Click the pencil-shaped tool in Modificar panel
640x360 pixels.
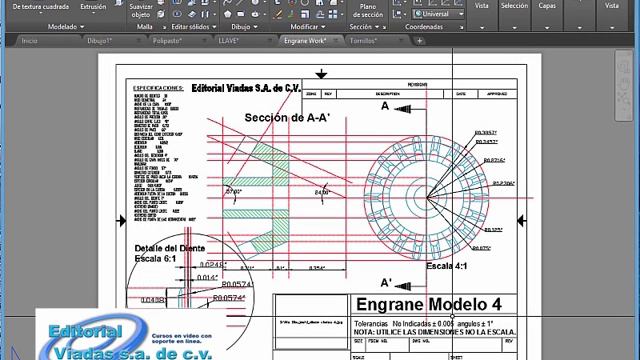(x=278, y=15)
